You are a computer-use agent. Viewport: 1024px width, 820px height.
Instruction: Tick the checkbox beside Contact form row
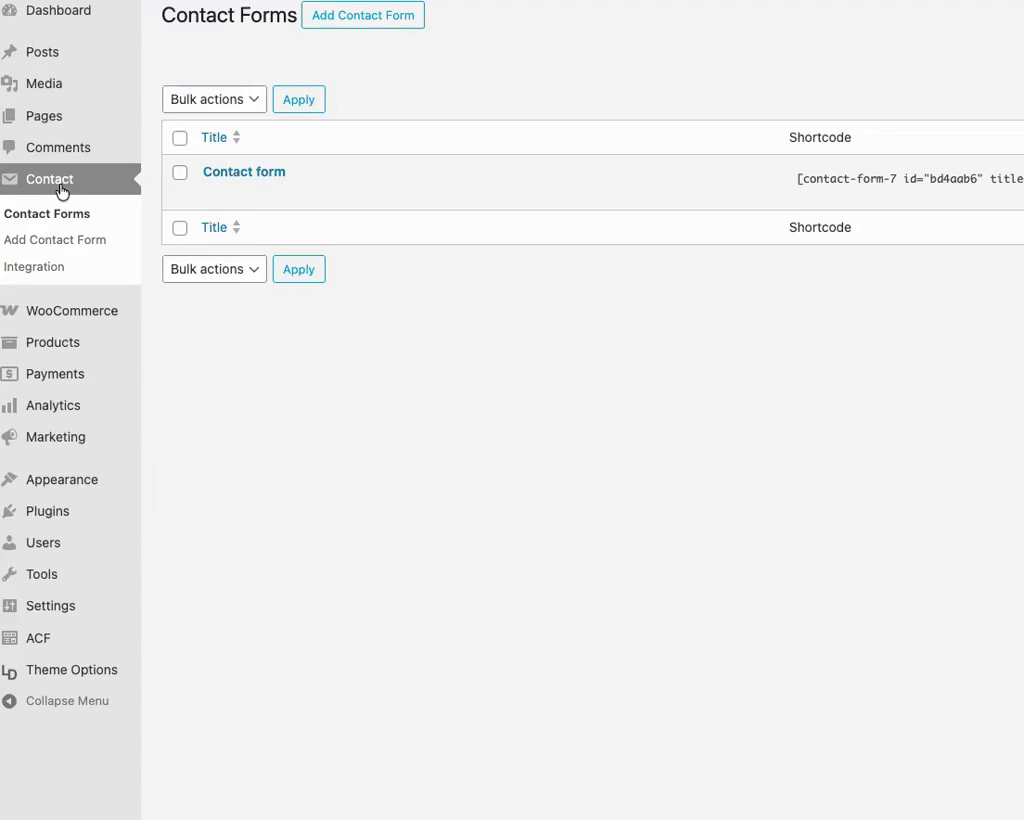coord(180,173)
